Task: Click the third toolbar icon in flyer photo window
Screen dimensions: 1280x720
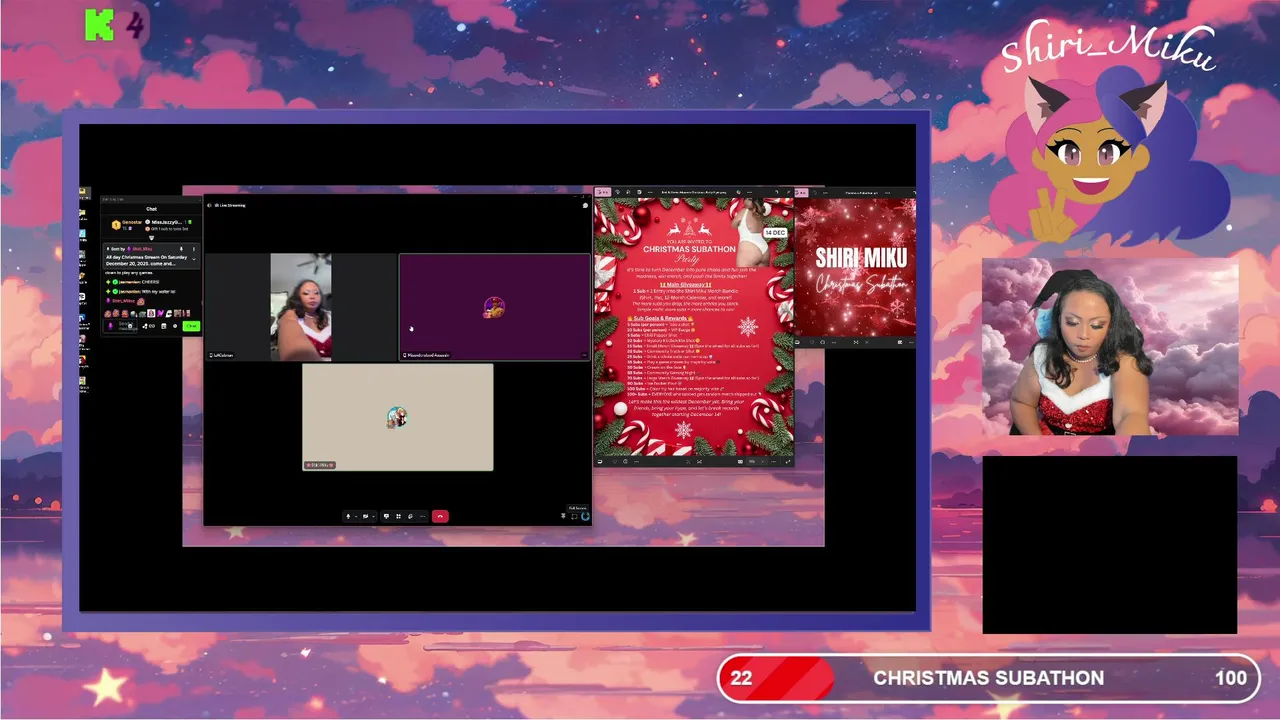Action: tap(639, 192)
